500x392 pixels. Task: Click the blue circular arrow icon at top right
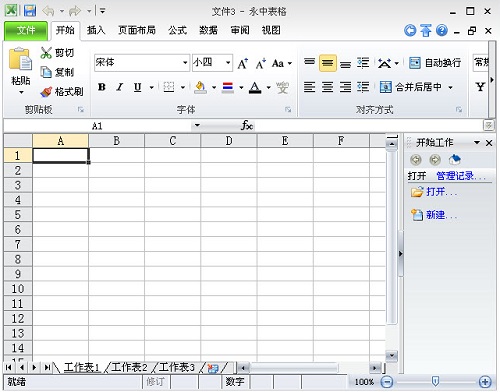click(410, 30)
